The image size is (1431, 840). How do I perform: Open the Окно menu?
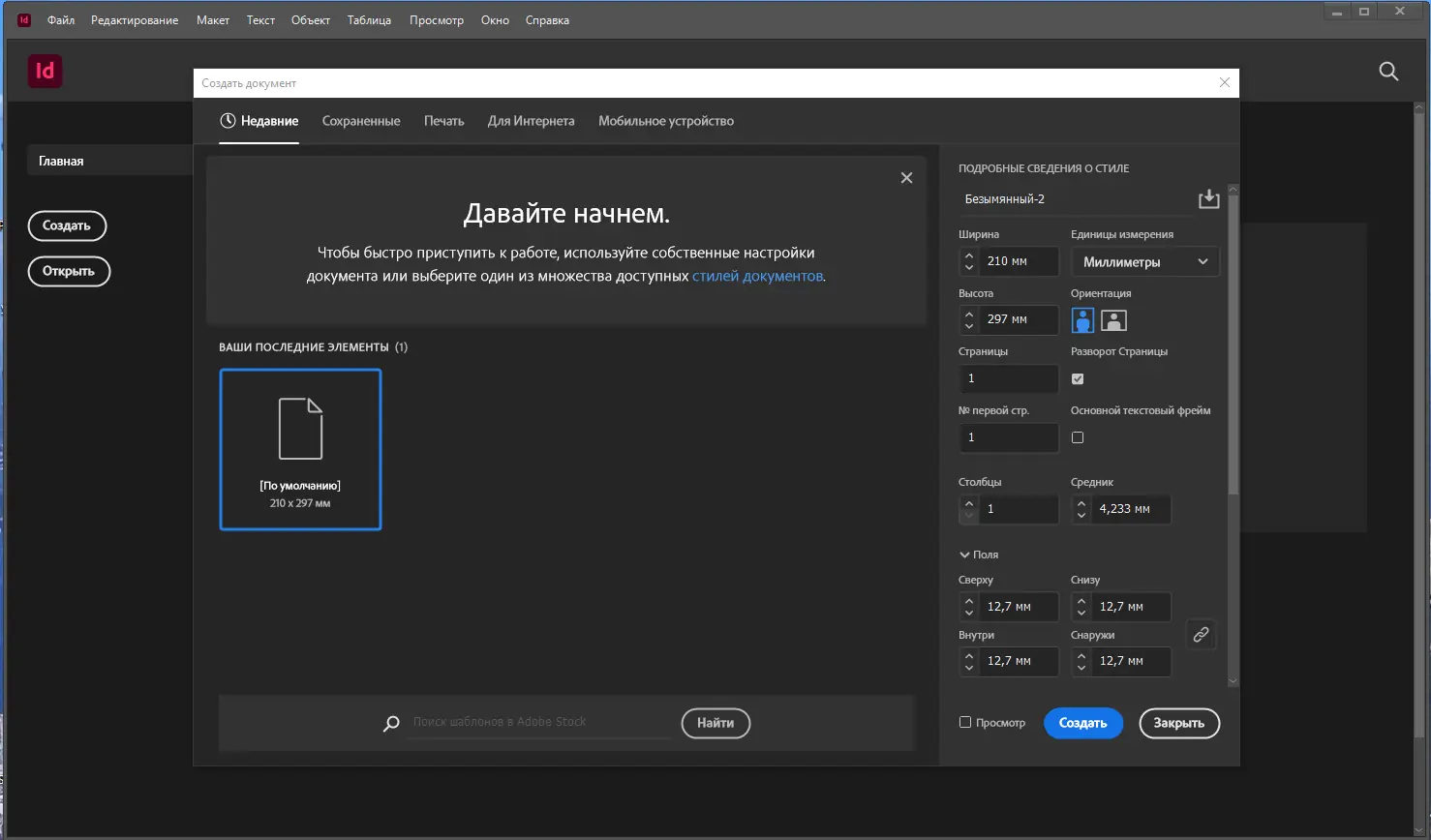click(495, 20)
